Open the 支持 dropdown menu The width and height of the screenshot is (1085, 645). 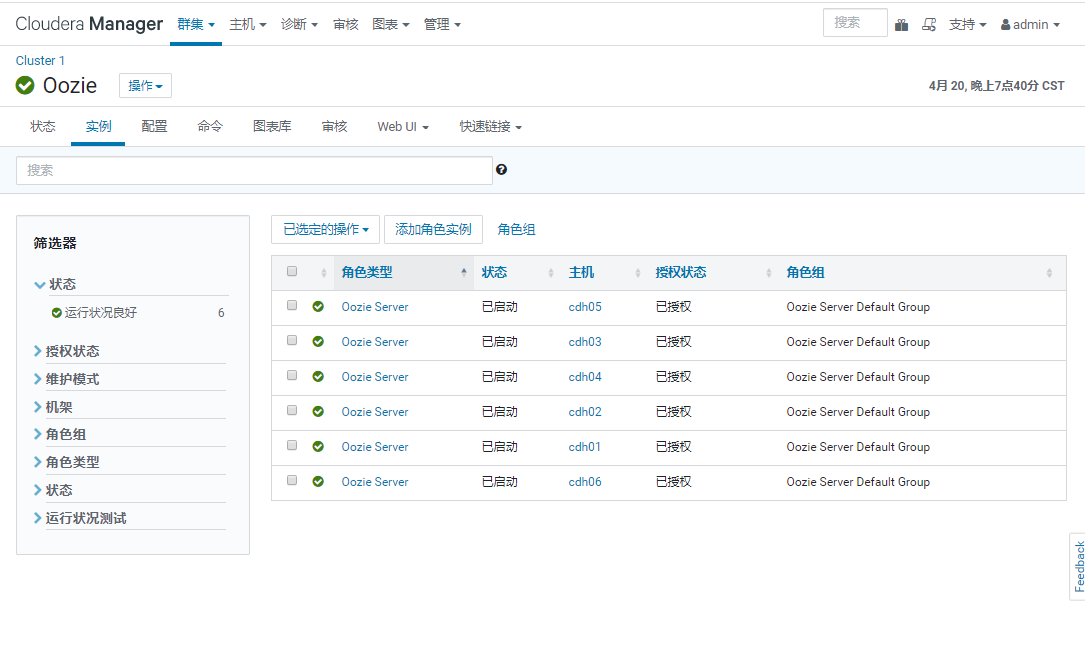coord(967,25)
